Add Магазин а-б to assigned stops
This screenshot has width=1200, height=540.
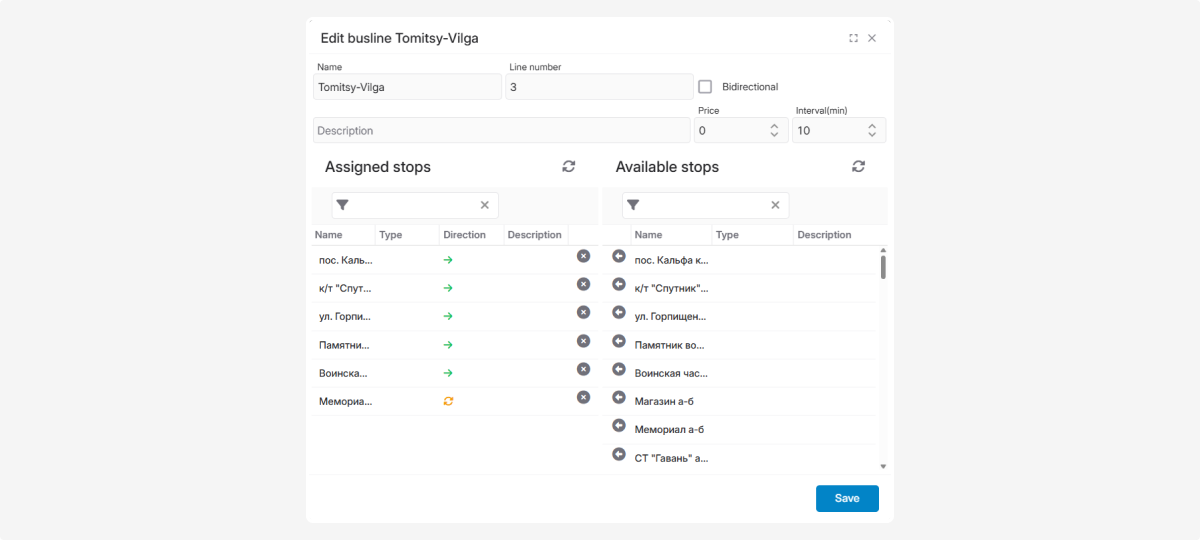point(618,398)
